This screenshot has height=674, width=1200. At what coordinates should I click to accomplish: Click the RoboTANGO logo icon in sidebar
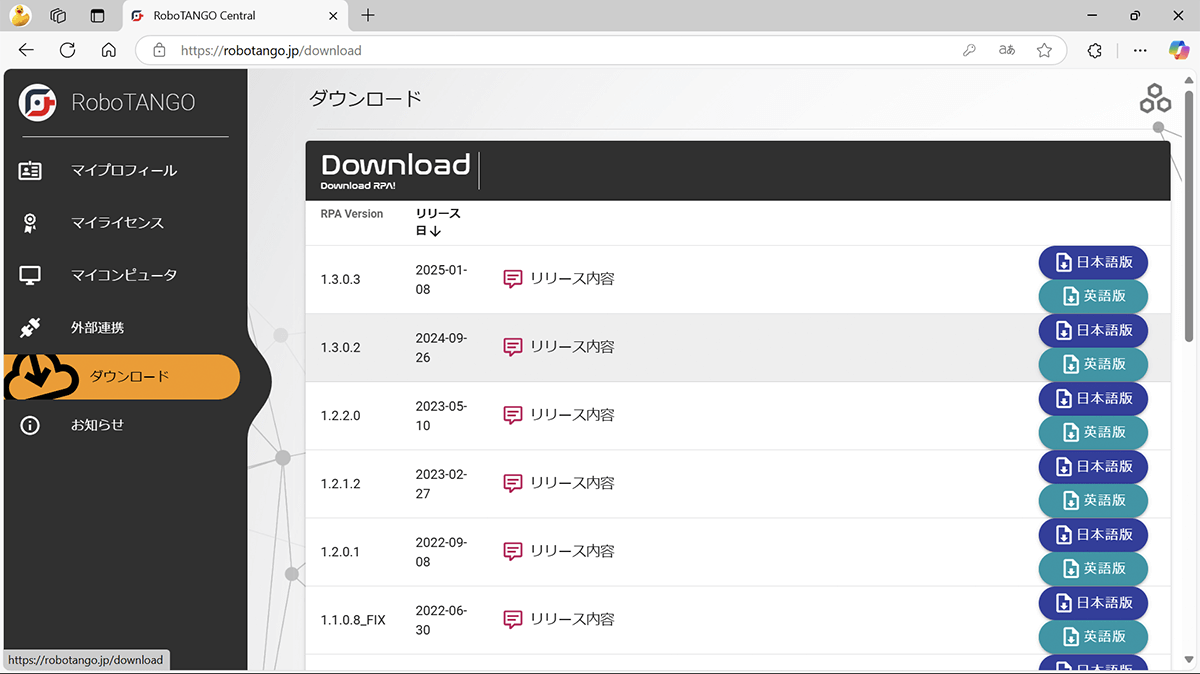click(38, 102)
